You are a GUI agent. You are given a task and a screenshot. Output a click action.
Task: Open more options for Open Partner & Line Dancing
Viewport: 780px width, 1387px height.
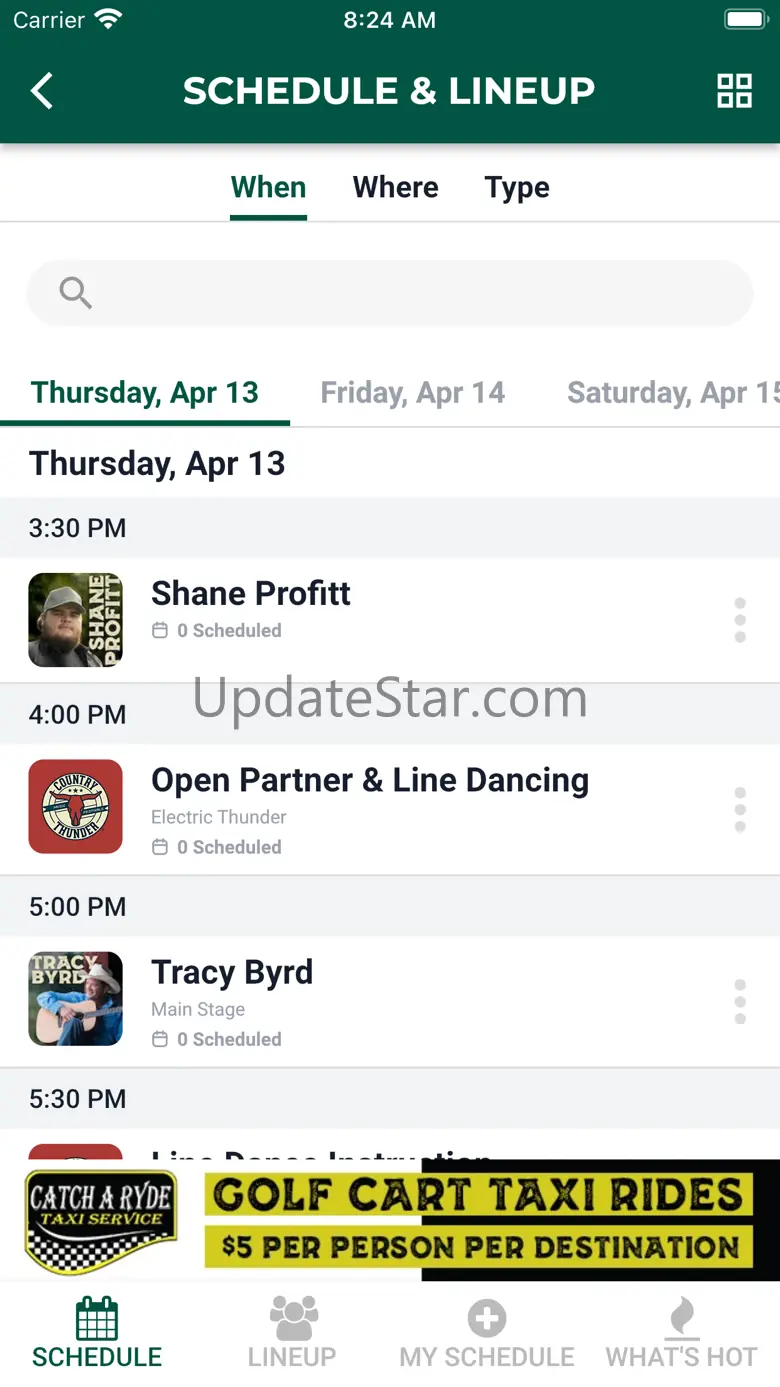pos(740,809)
